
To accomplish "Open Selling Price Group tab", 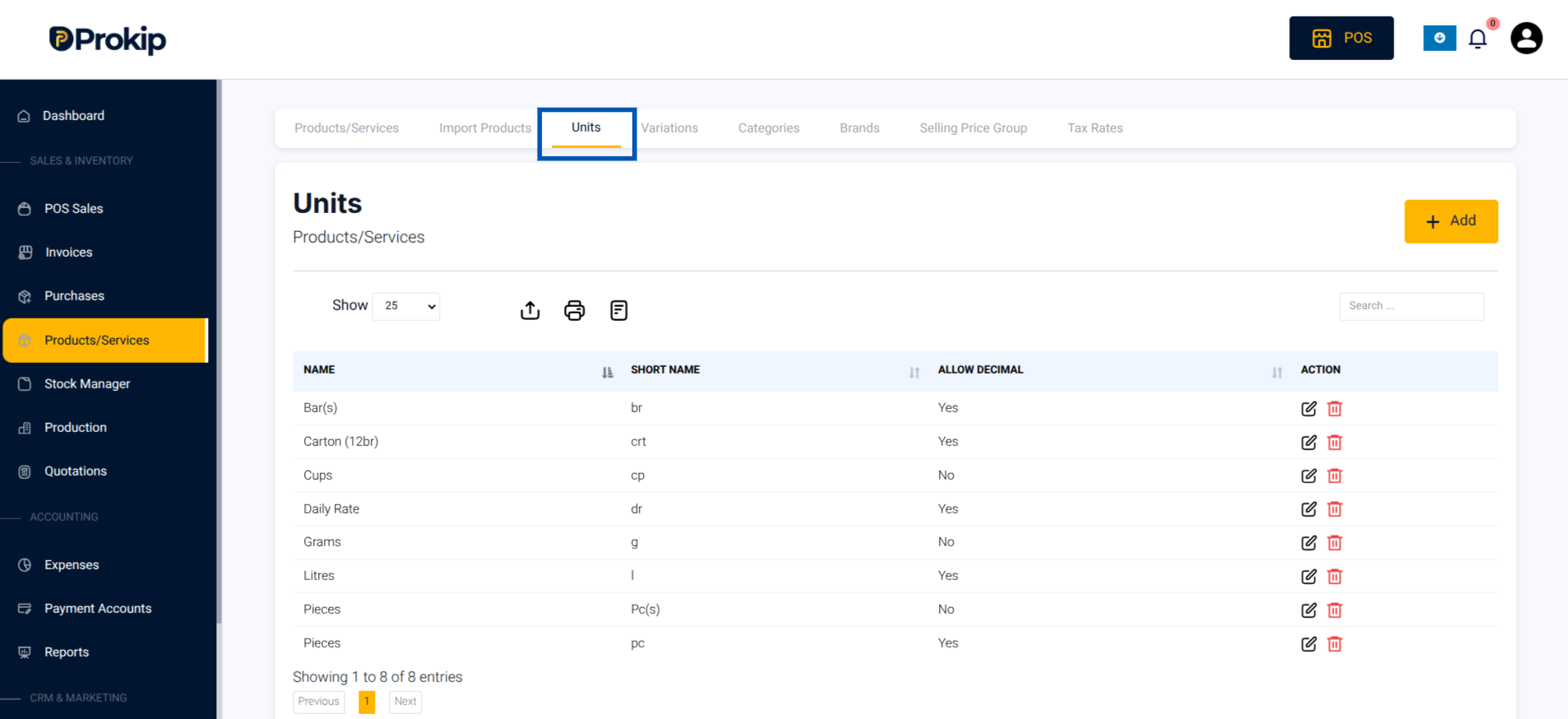I will click(x=974, y=128).
